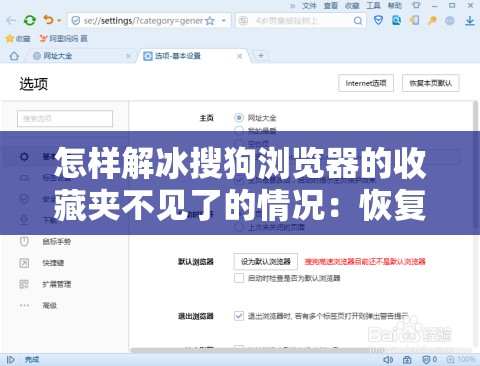Screen dimensions: 480x366
Task: Open the 100% zoom control
Action: (461, 360)
